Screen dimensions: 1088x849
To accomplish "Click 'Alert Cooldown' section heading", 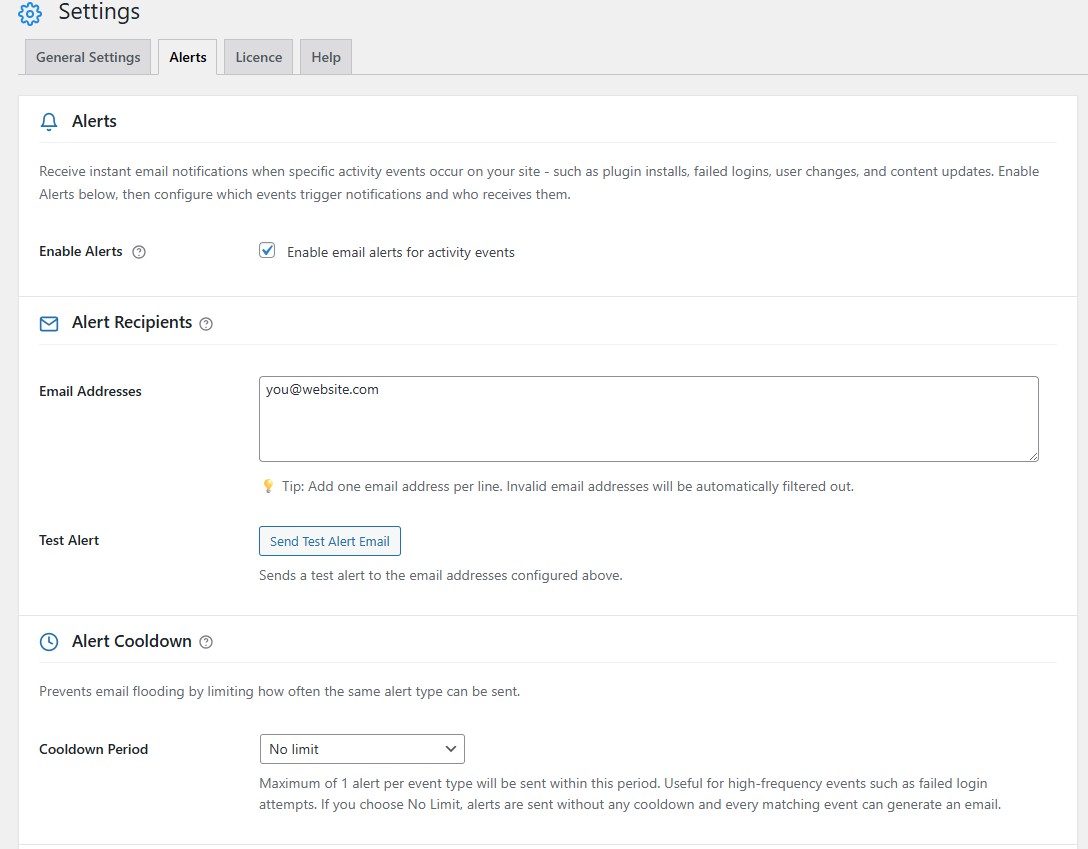I will point(132,641).
